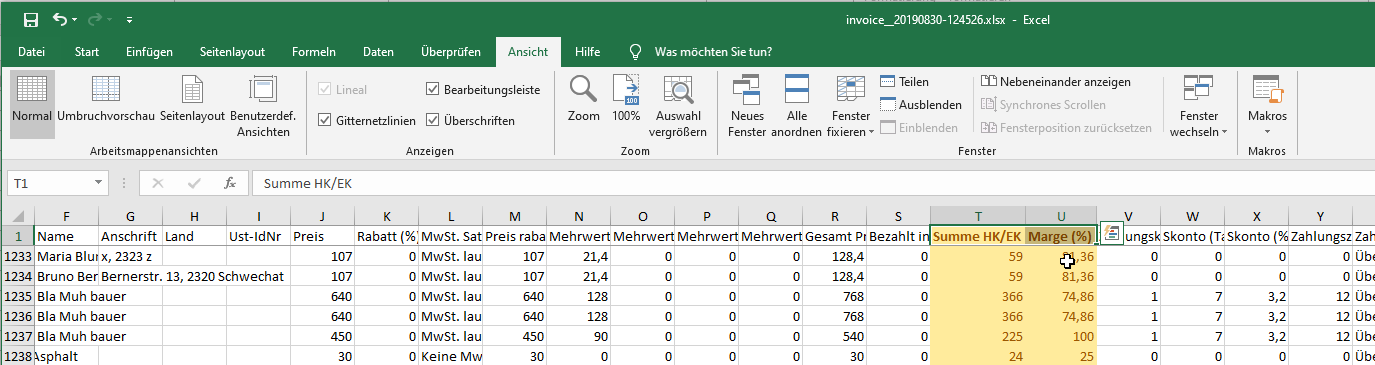Click the Ausblenden window button
1375x365 pixels.
coord(921,104)
